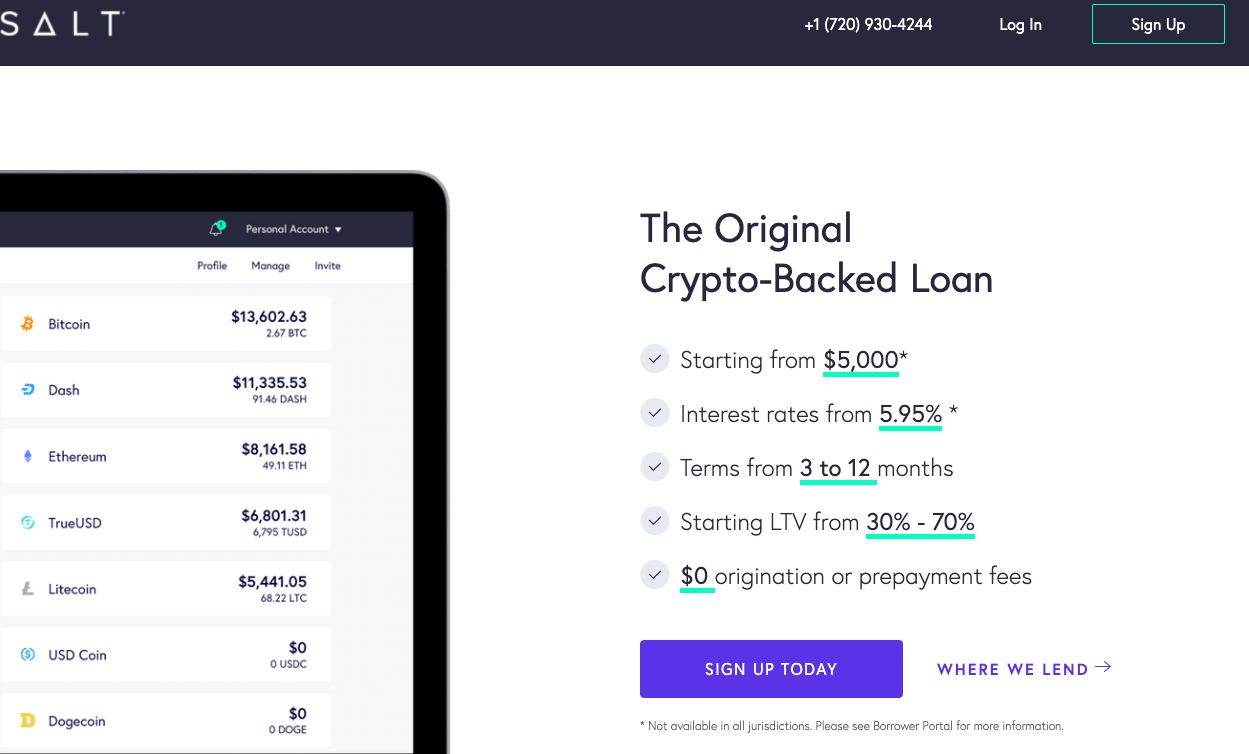Click the Log In link
This screenshot has height=754, width=1249.
[1020, 25]
